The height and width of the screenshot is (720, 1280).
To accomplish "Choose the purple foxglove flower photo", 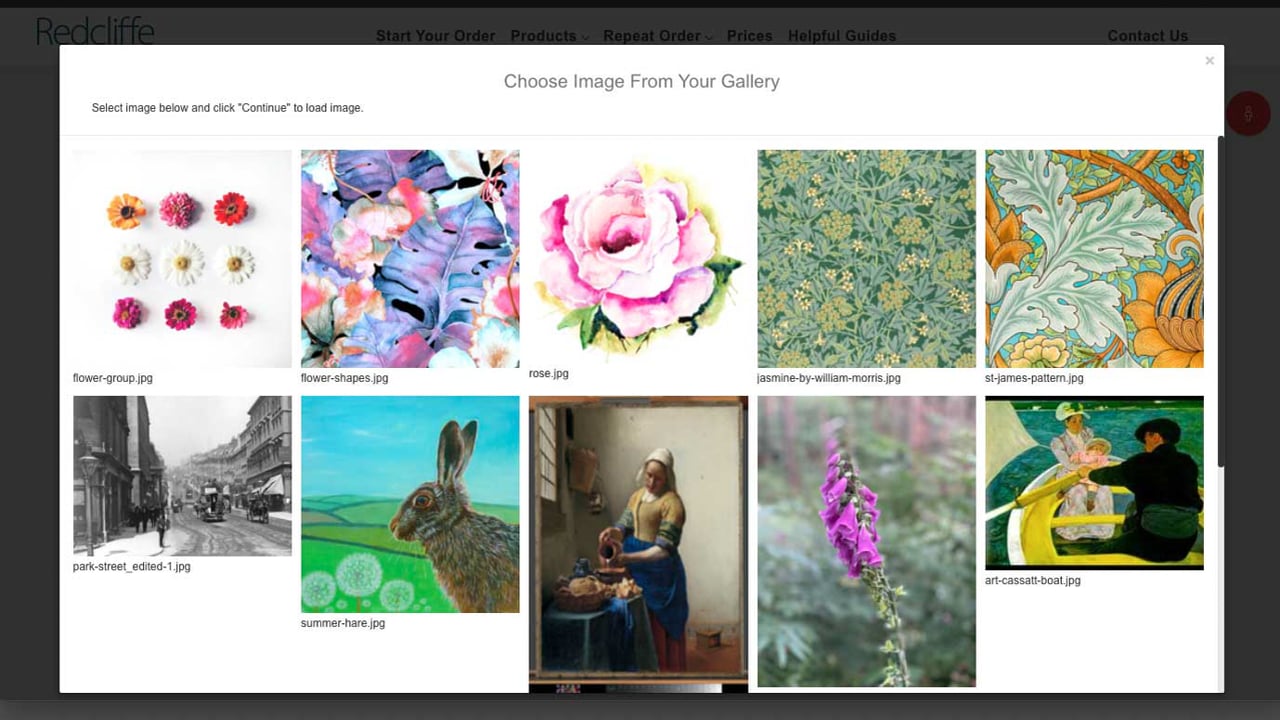I will [866, 541].
